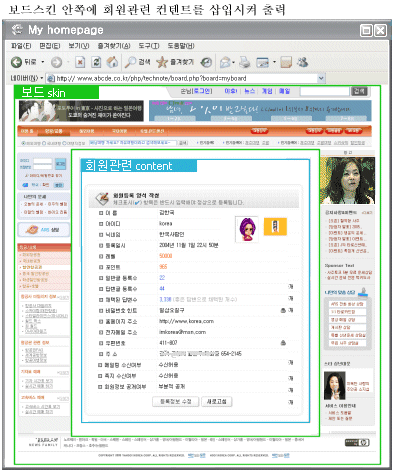Select second radio button under orange navigation

pyautogui.click(x=44, y=143)
